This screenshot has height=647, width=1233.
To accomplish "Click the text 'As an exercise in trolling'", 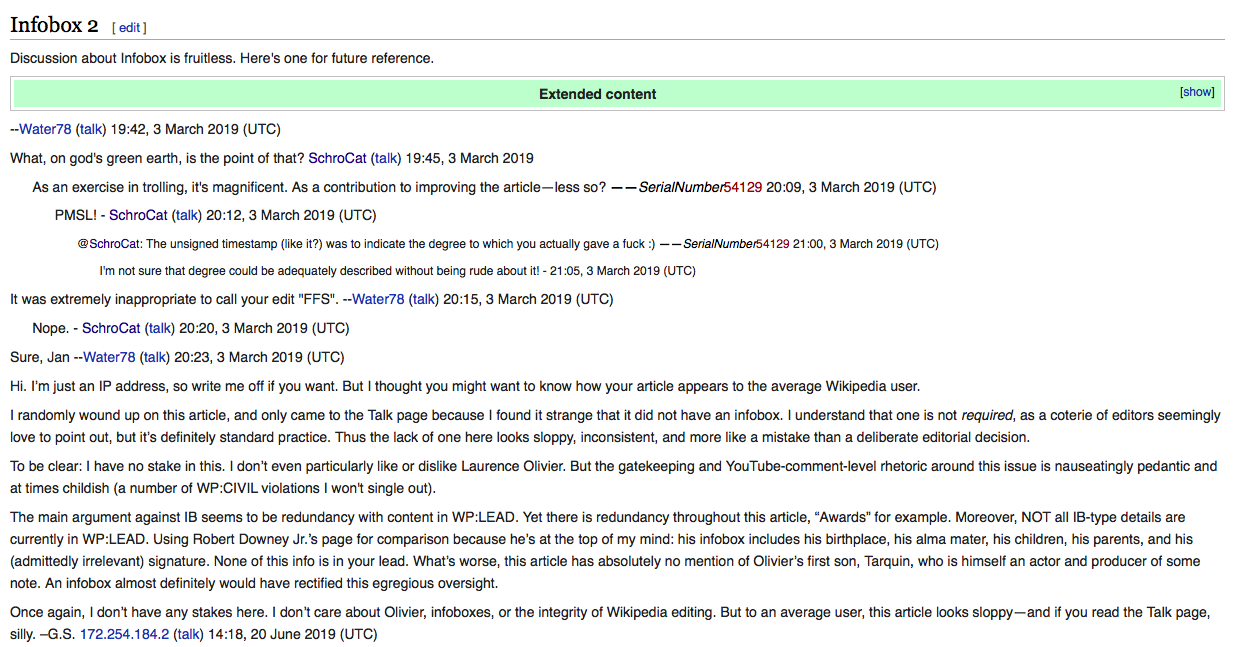I will [114, 187].
